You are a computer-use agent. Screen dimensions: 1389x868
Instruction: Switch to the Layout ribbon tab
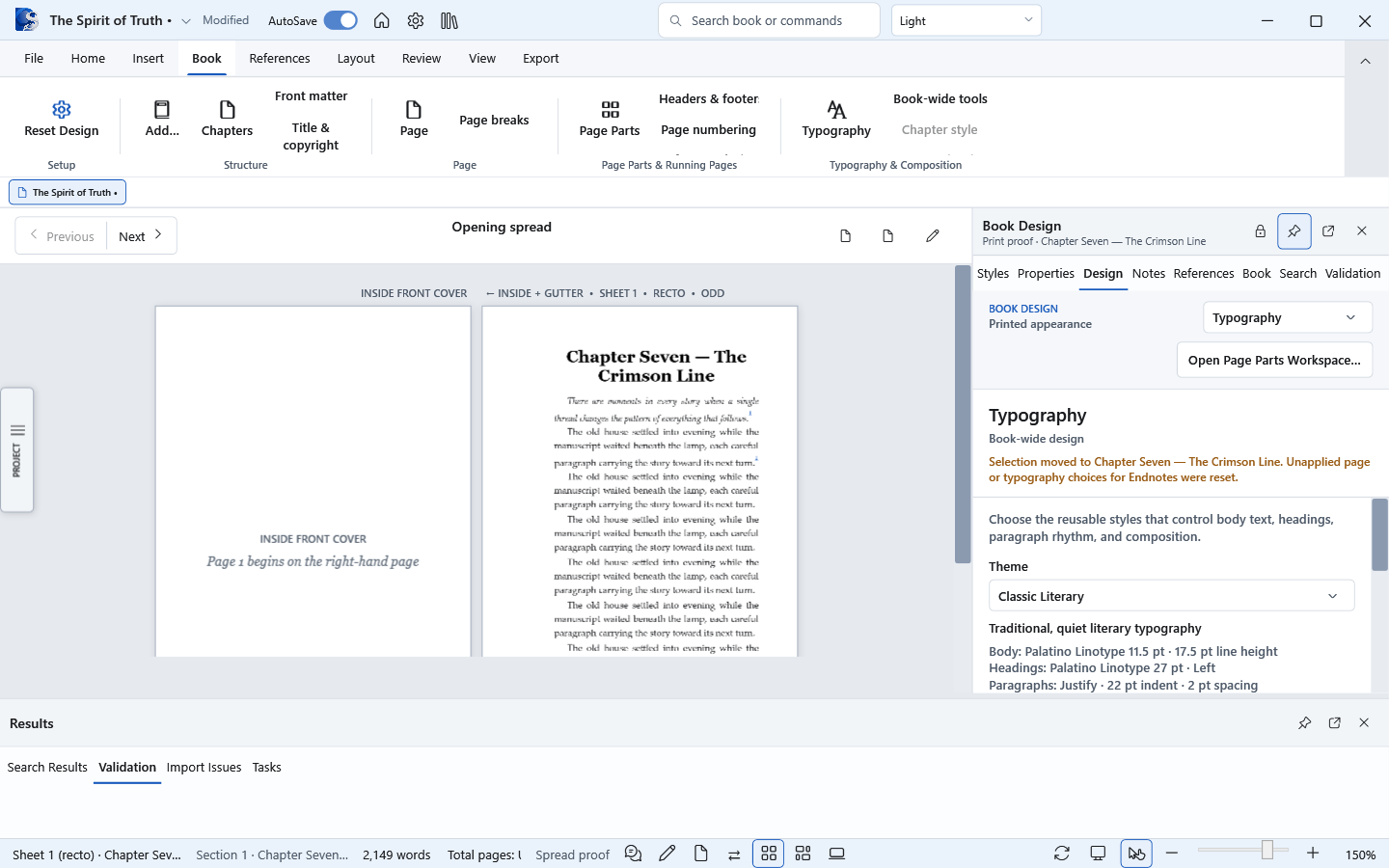coord(356,58)
